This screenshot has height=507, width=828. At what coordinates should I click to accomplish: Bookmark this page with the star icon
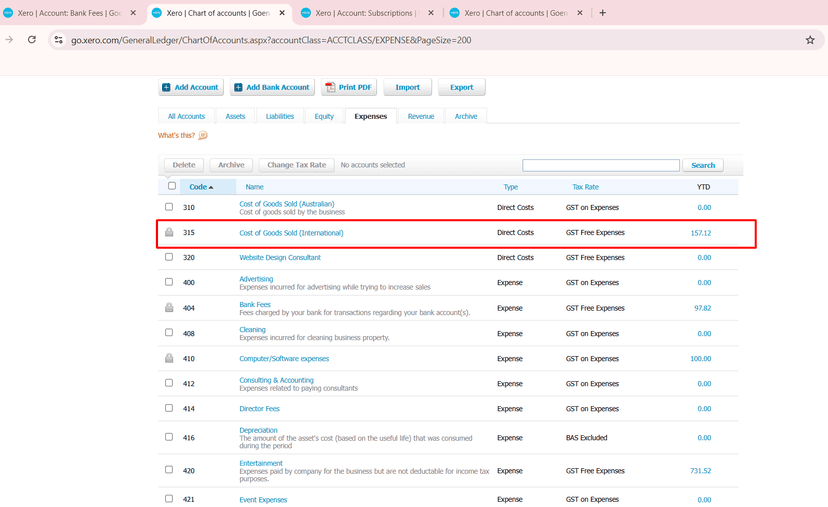click(809, 40)
